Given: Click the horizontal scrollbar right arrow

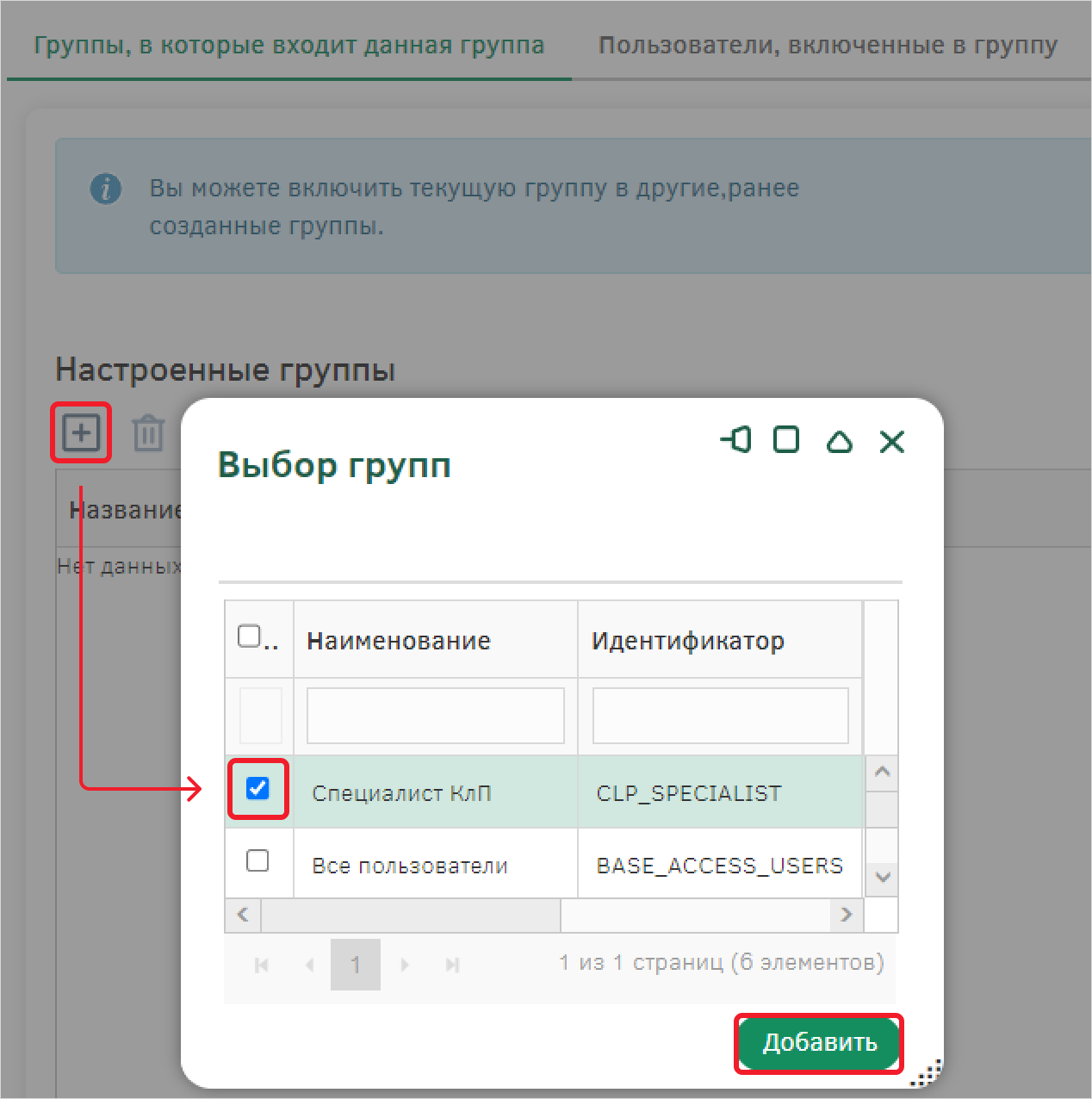Looking at the screenshot, I should (x=846, y=915).
